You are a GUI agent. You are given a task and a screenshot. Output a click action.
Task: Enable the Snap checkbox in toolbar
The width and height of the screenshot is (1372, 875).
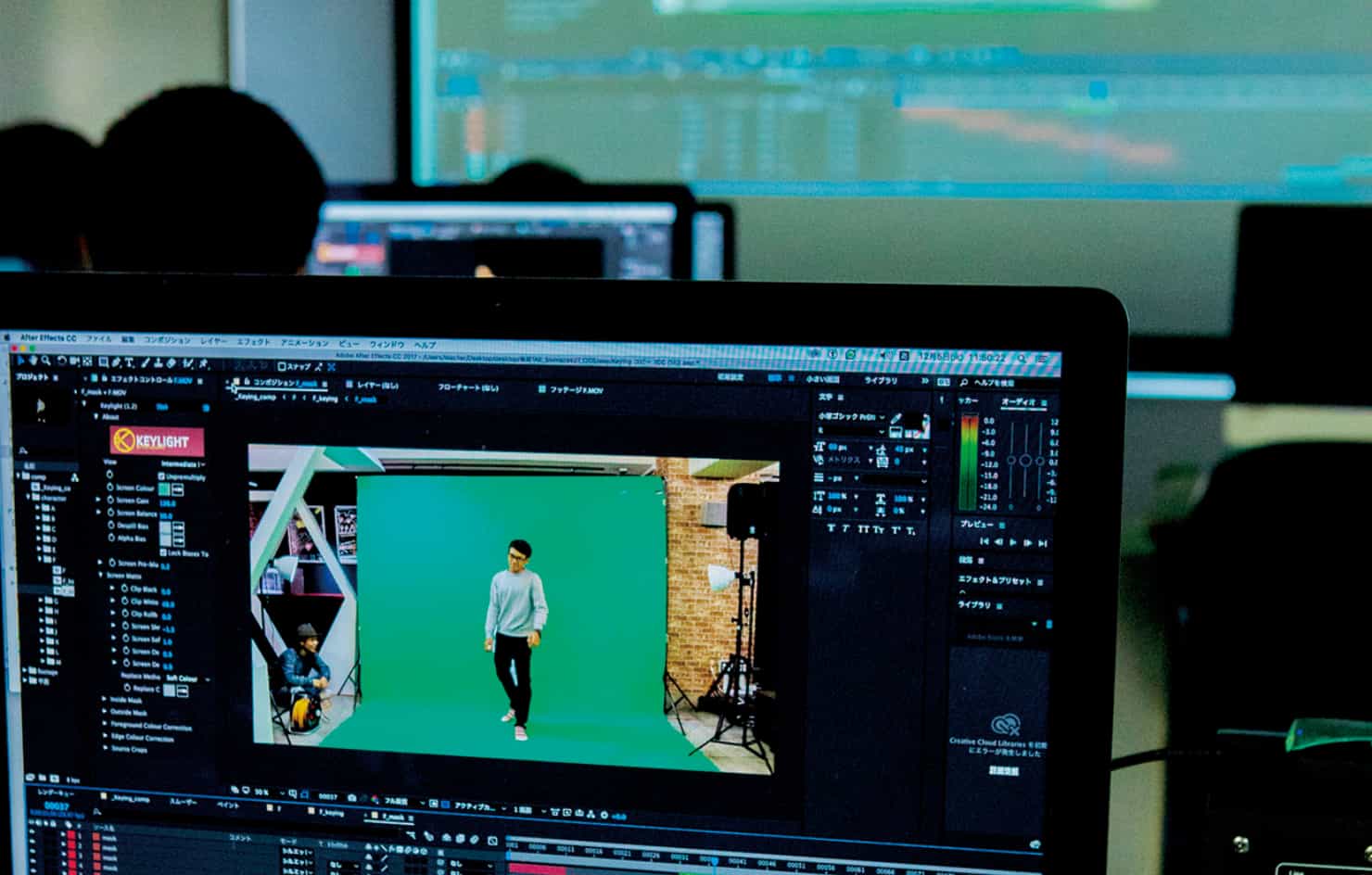tap(282, 367)
